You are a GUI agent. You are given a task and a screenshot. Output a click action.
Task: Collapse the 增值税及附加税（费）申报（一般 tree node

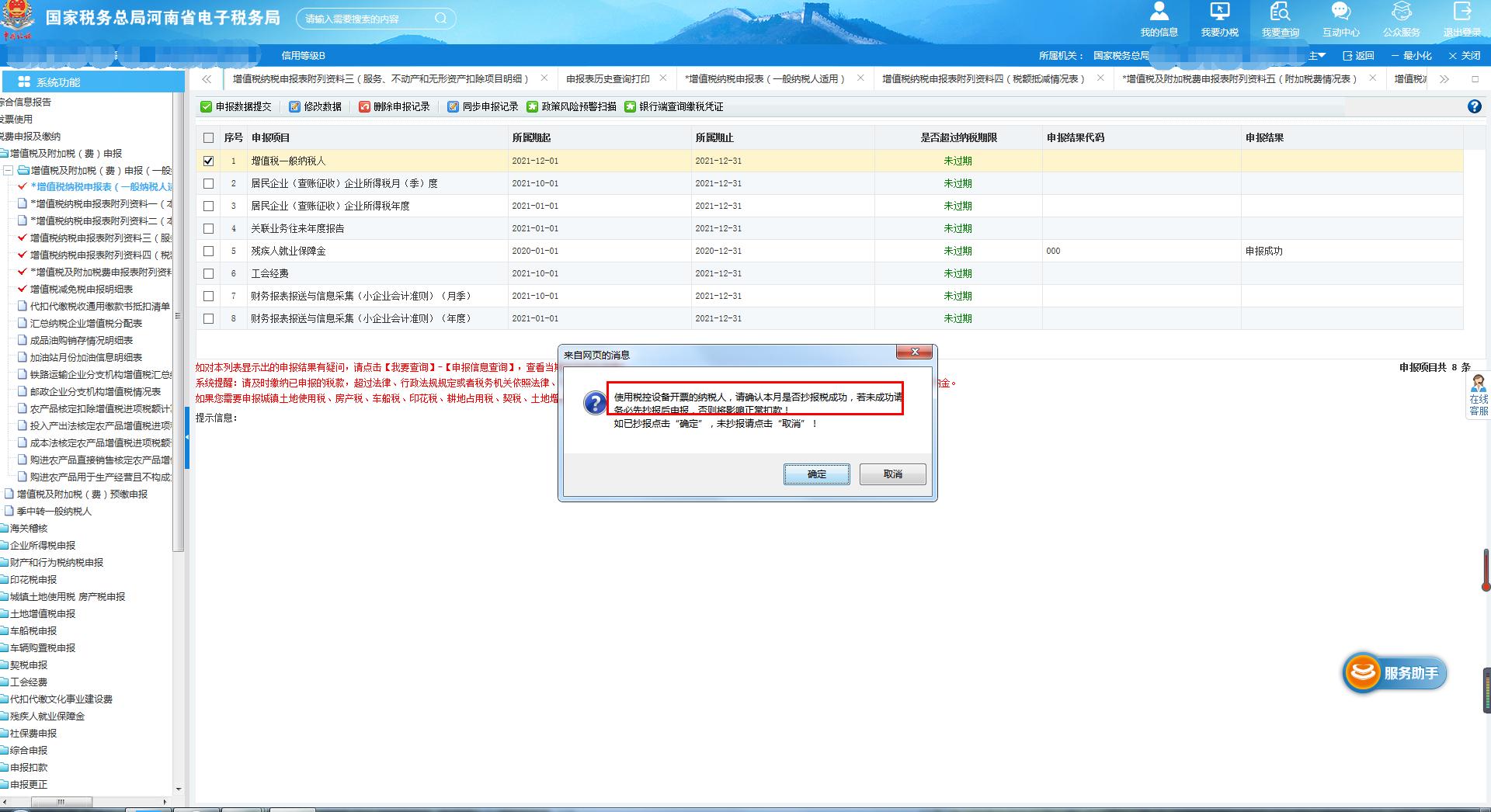9,170
